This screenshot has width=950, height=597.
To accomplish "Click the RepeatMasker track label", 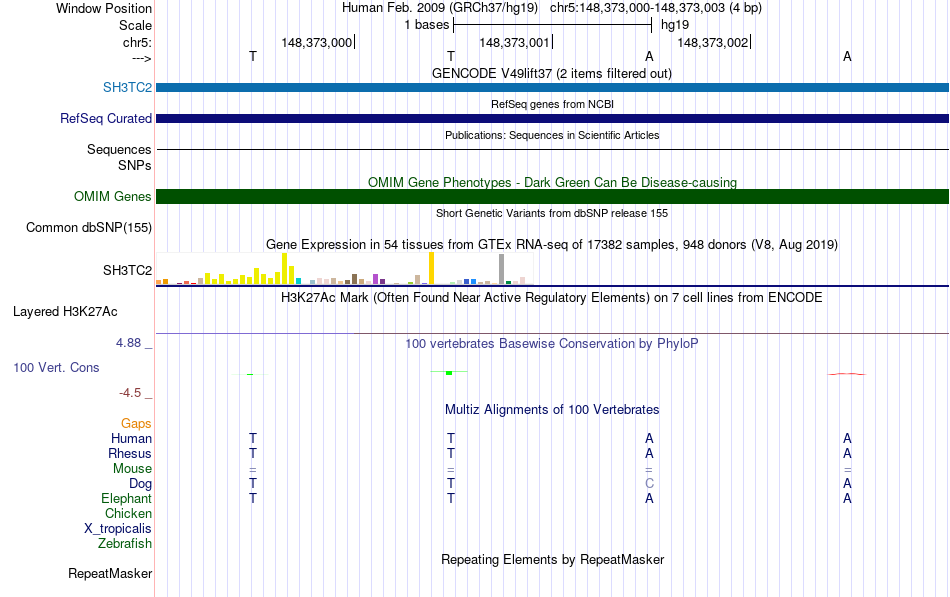I will pyautogui.click(x=110, y=573).
